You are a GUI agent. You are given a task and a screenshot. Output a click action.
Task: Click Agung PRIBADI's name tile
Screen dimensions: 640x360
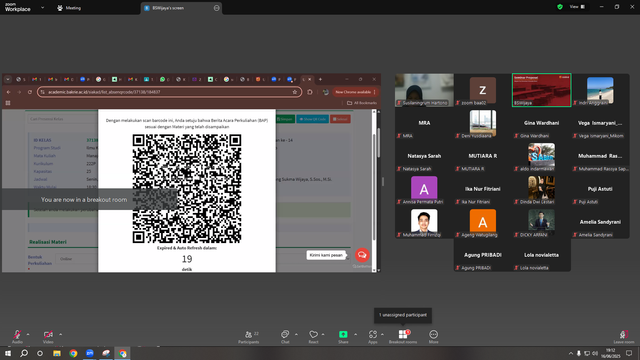(483, 256)
